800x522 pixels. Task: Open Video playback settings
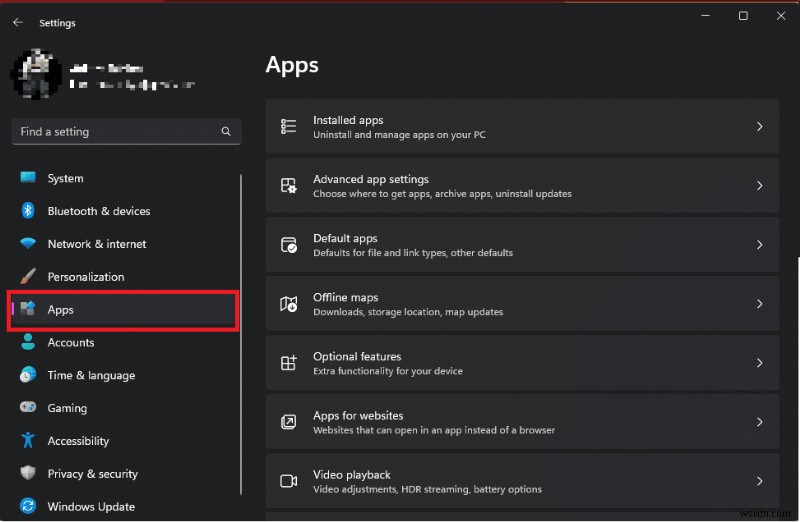[x=522, y=481]
